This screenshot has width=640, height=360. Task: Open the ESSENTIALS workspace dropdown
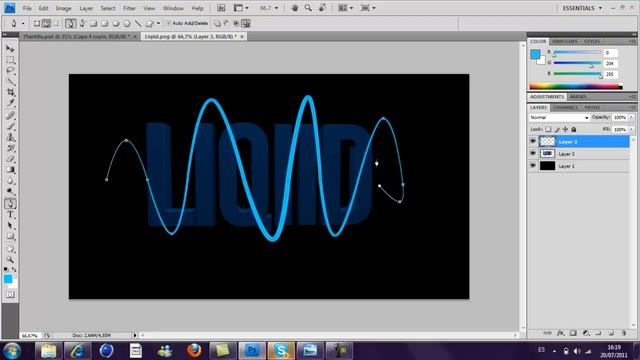[582, 8]
